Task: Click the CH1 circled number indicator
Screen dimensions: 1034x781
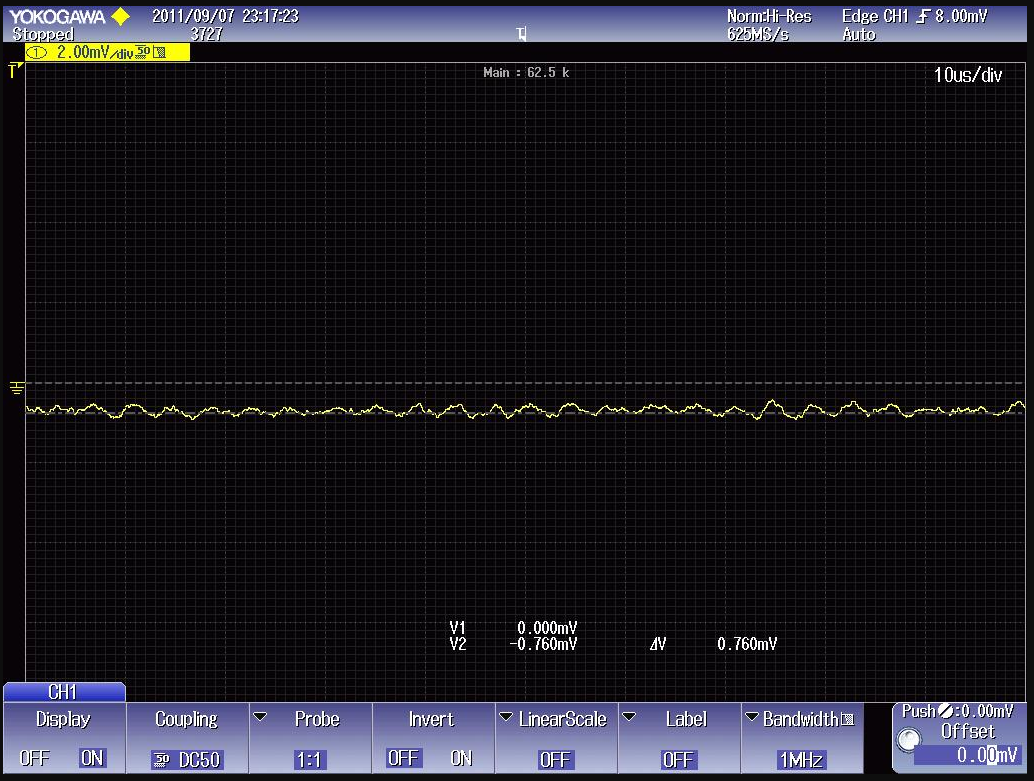Action: [x=36, y=53]
